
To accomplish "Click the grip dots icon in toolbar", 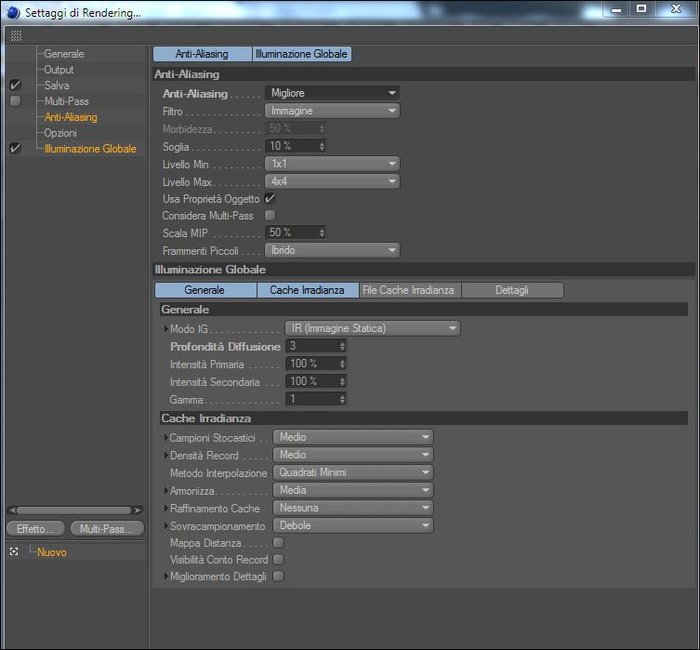I will click(16, 36).
